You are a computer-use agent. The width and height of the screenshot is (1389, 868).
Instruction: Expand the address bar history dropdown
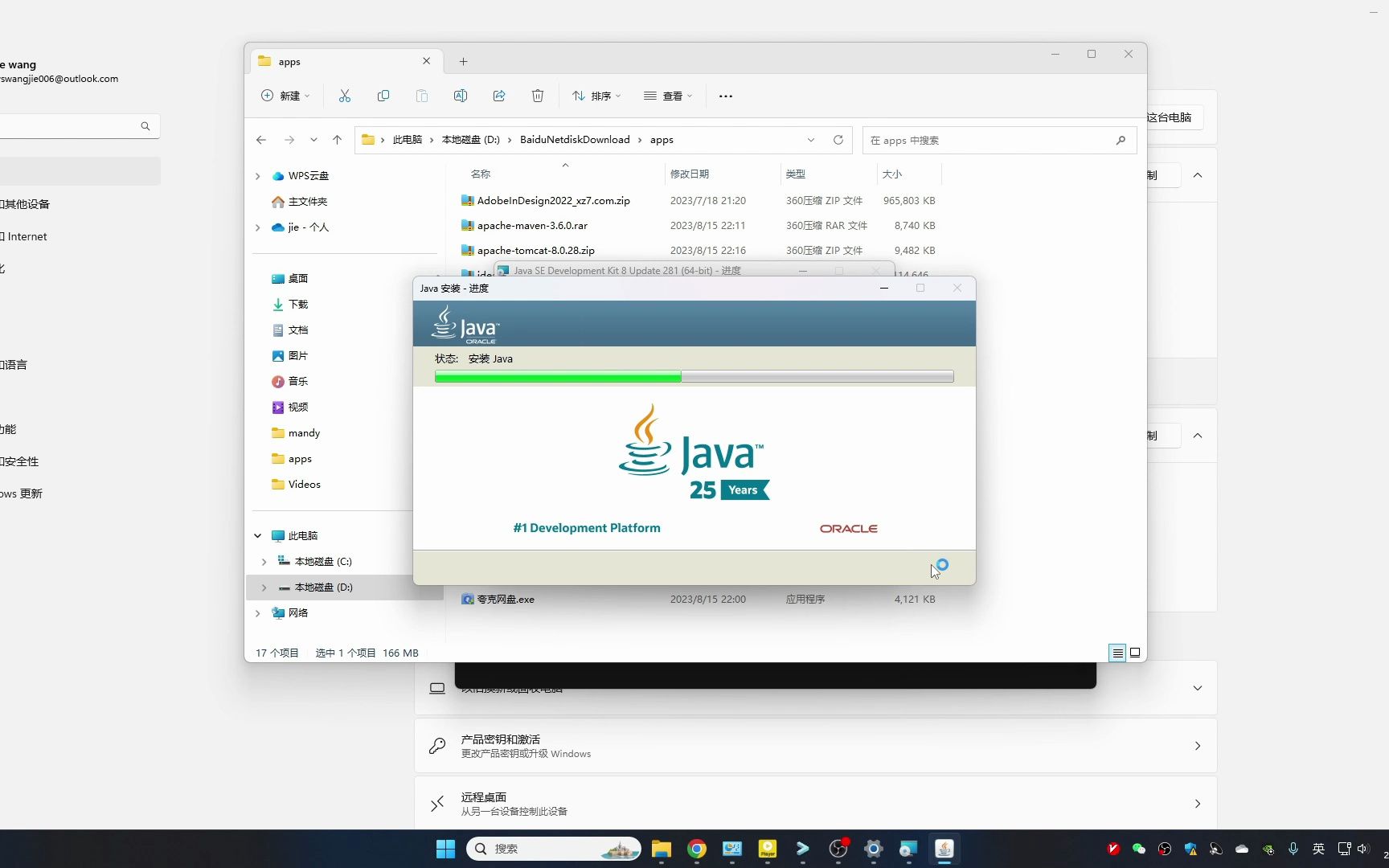tap(811, 140)
